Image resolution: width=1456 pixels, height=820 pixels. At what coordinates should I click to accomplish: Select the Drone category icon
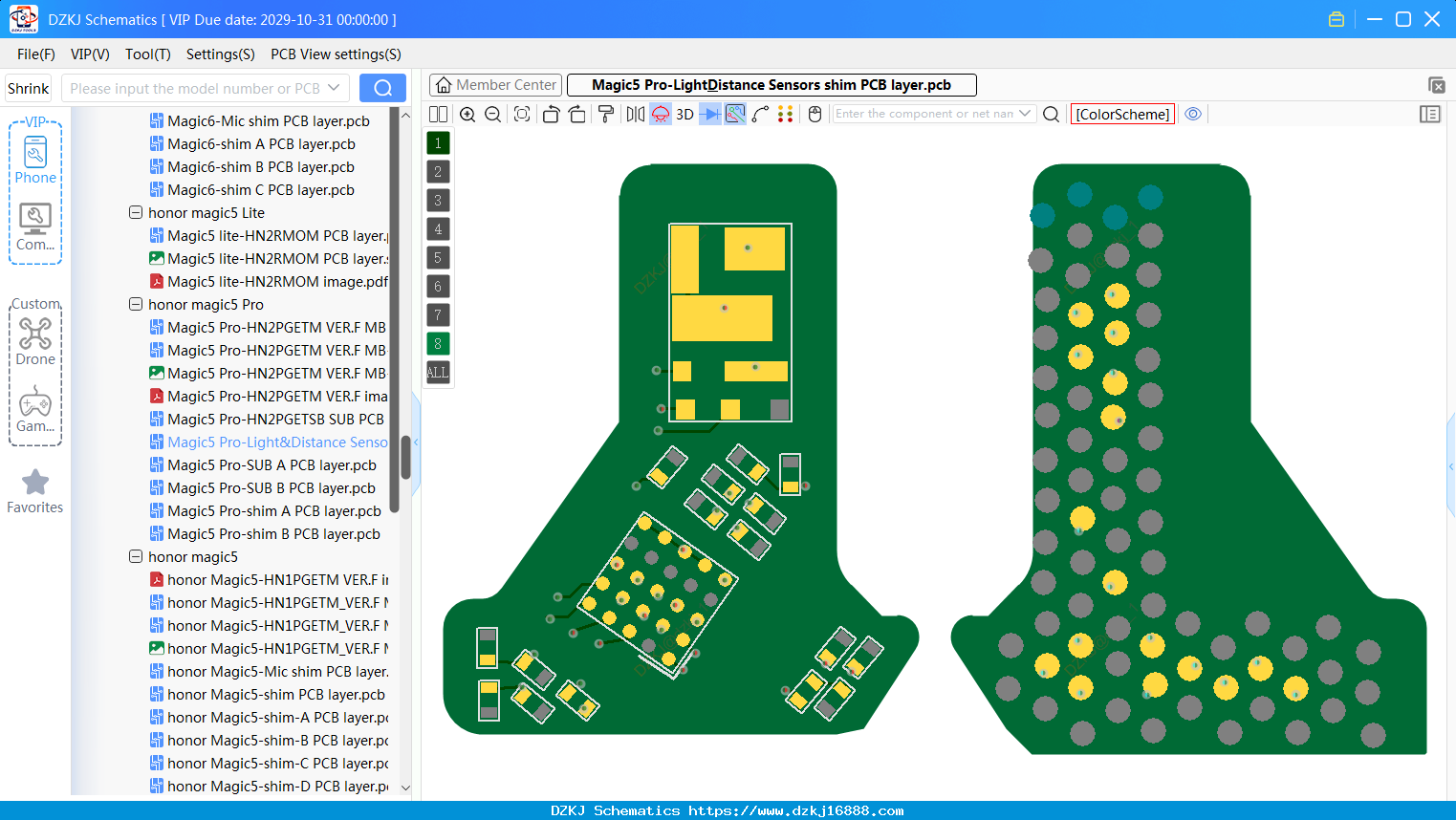tap(35, 341)
